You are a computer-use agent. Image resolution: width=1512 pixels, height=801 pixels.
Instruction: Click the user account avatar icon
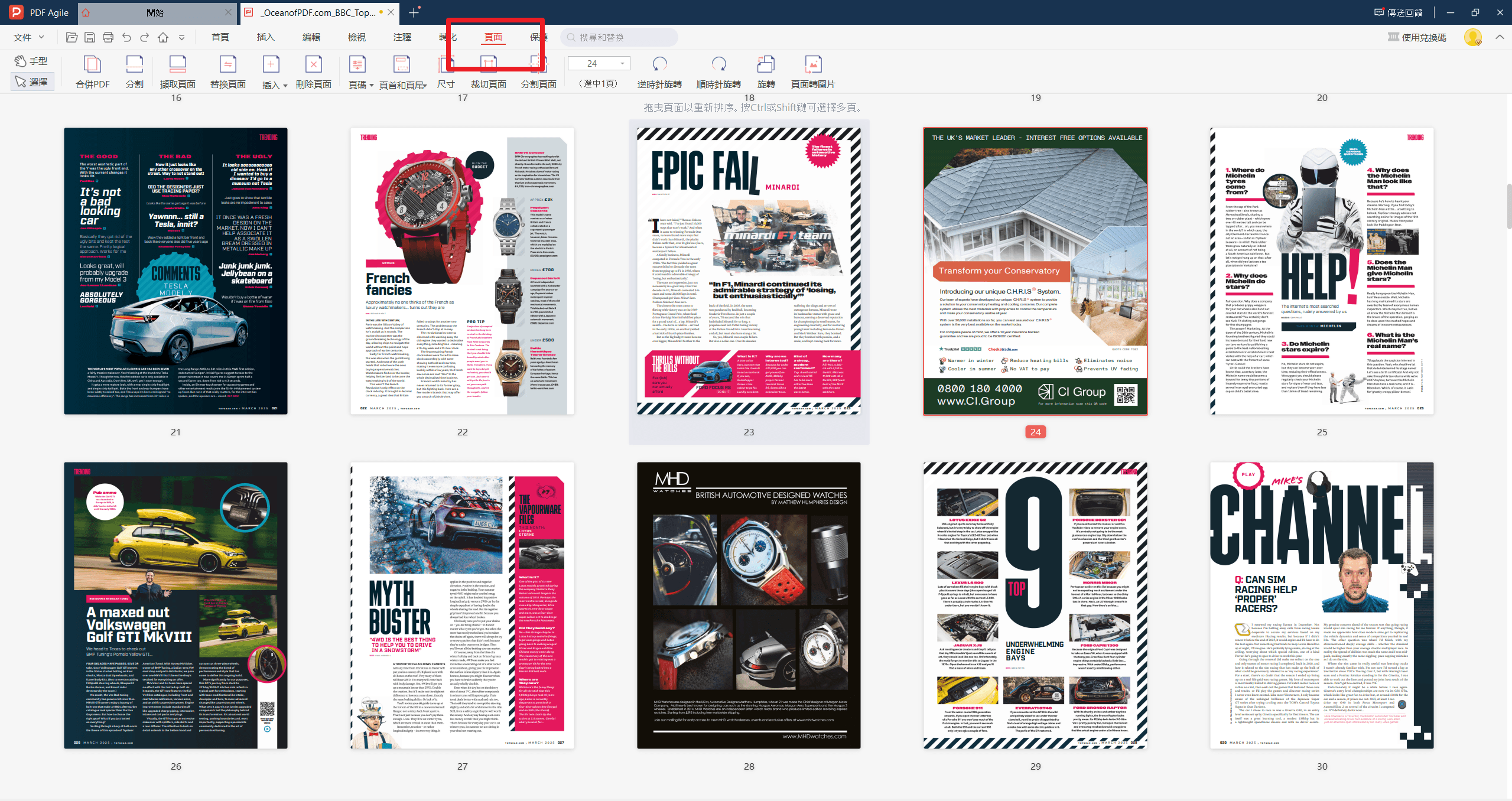tap(1472, 37)
